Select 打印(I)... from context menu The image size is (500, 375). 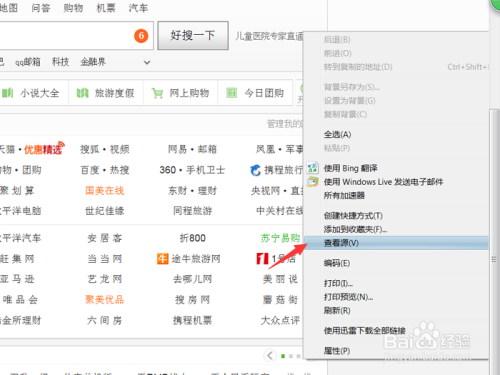[x=338, y=283]
